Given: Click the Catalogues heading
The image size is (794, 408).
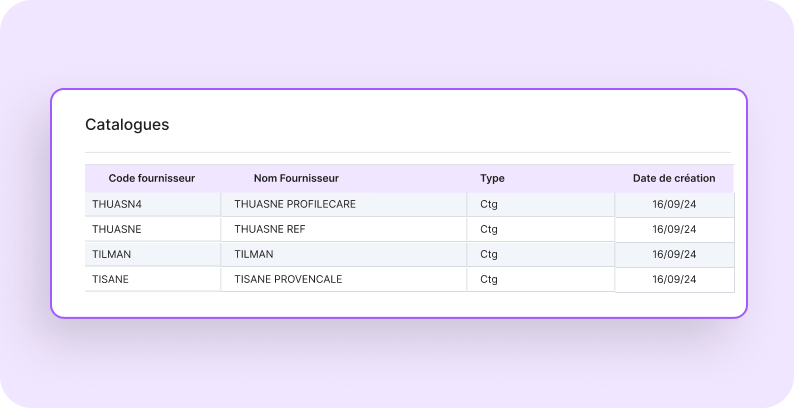Looking at the screenshot, I should [127, 125].
